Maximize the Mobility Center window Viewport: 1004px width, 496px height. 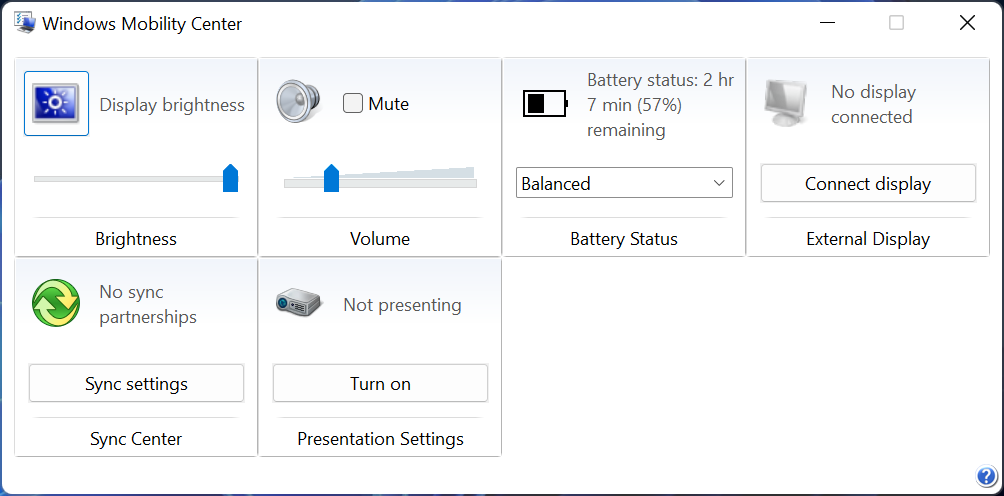[x=896, y=22]
